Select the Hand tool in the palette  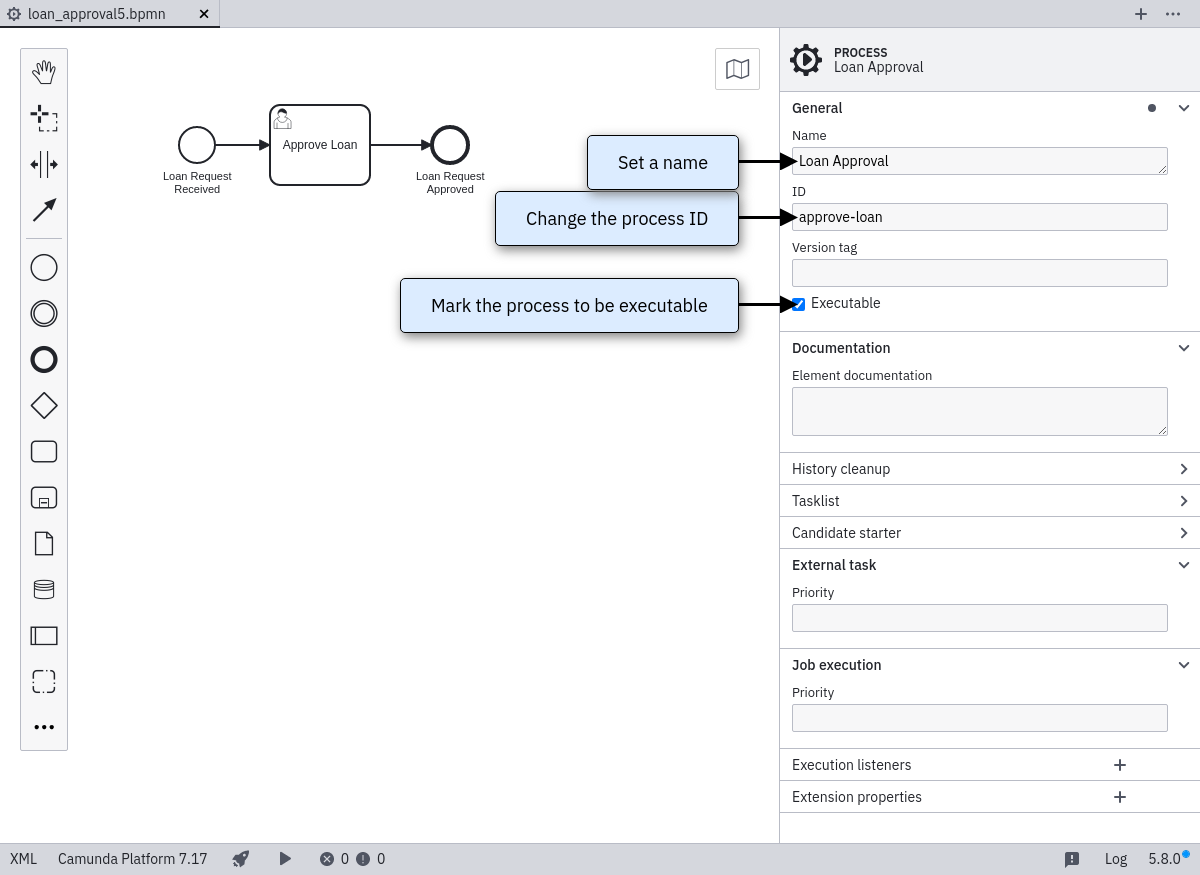point(44,72)
